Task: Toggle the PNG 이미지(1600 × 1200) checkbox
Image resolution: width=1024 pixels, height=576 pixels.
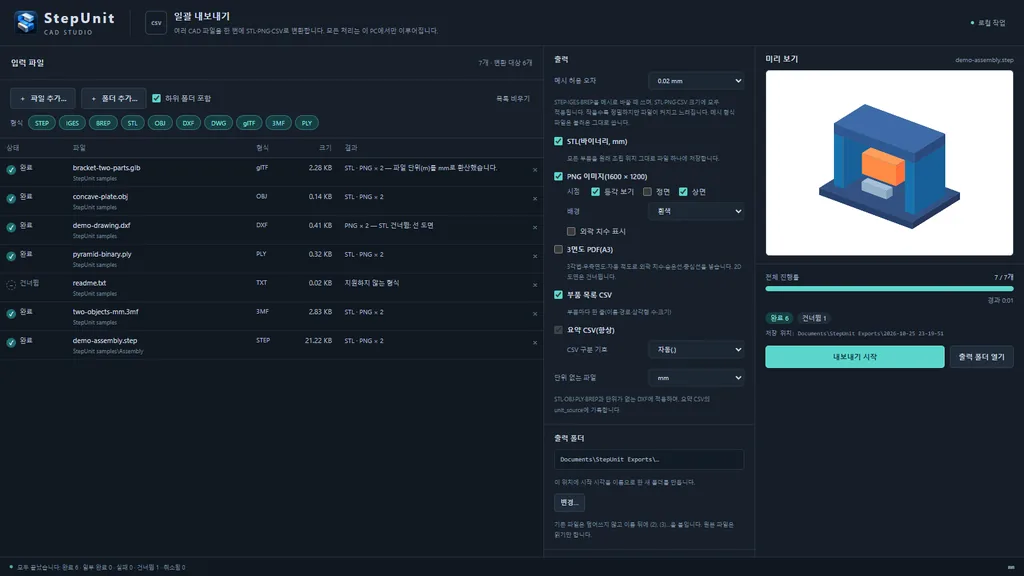Action: (x=558, y=176)
